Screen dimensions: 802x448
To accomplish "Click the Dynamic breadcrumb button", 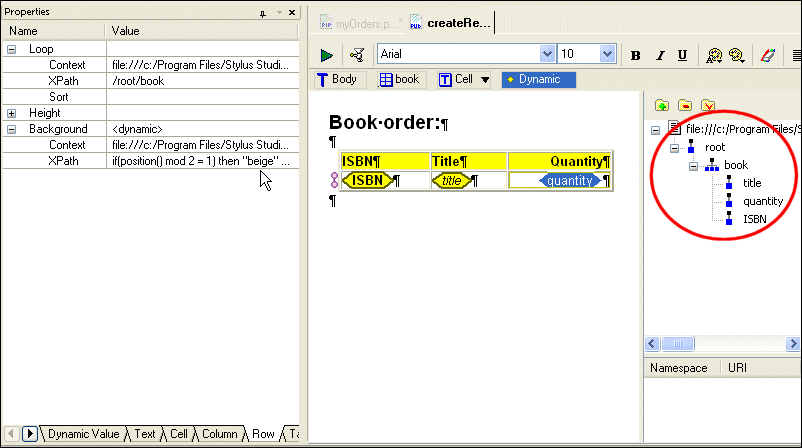I will point(538,79).
